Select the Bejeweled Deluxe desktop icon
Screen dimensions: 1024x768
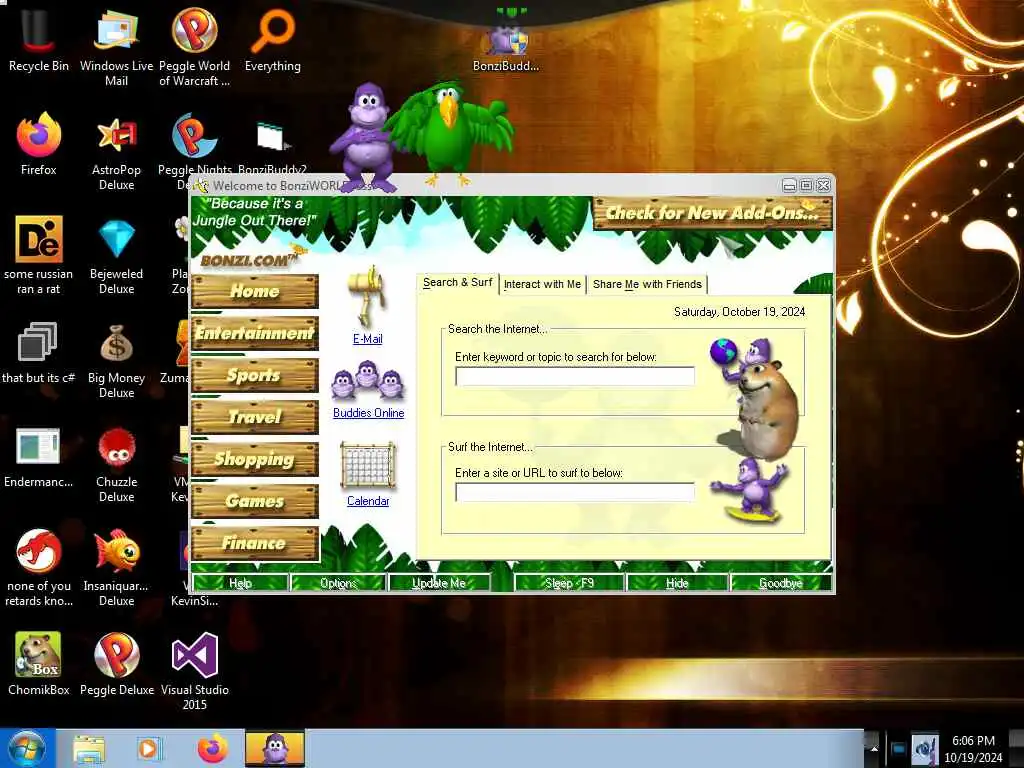(x=116, y=255)
